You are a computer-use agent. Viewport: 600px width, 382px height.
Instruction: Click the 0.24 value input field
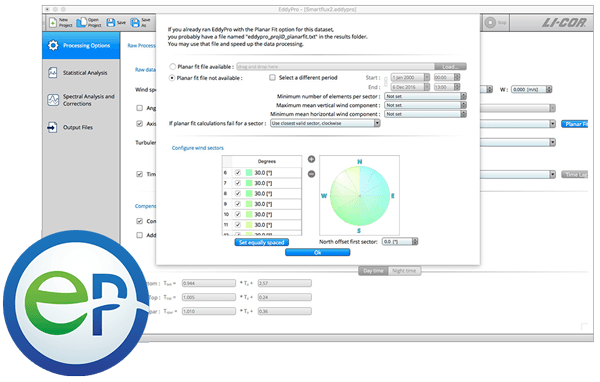(284, 297)
